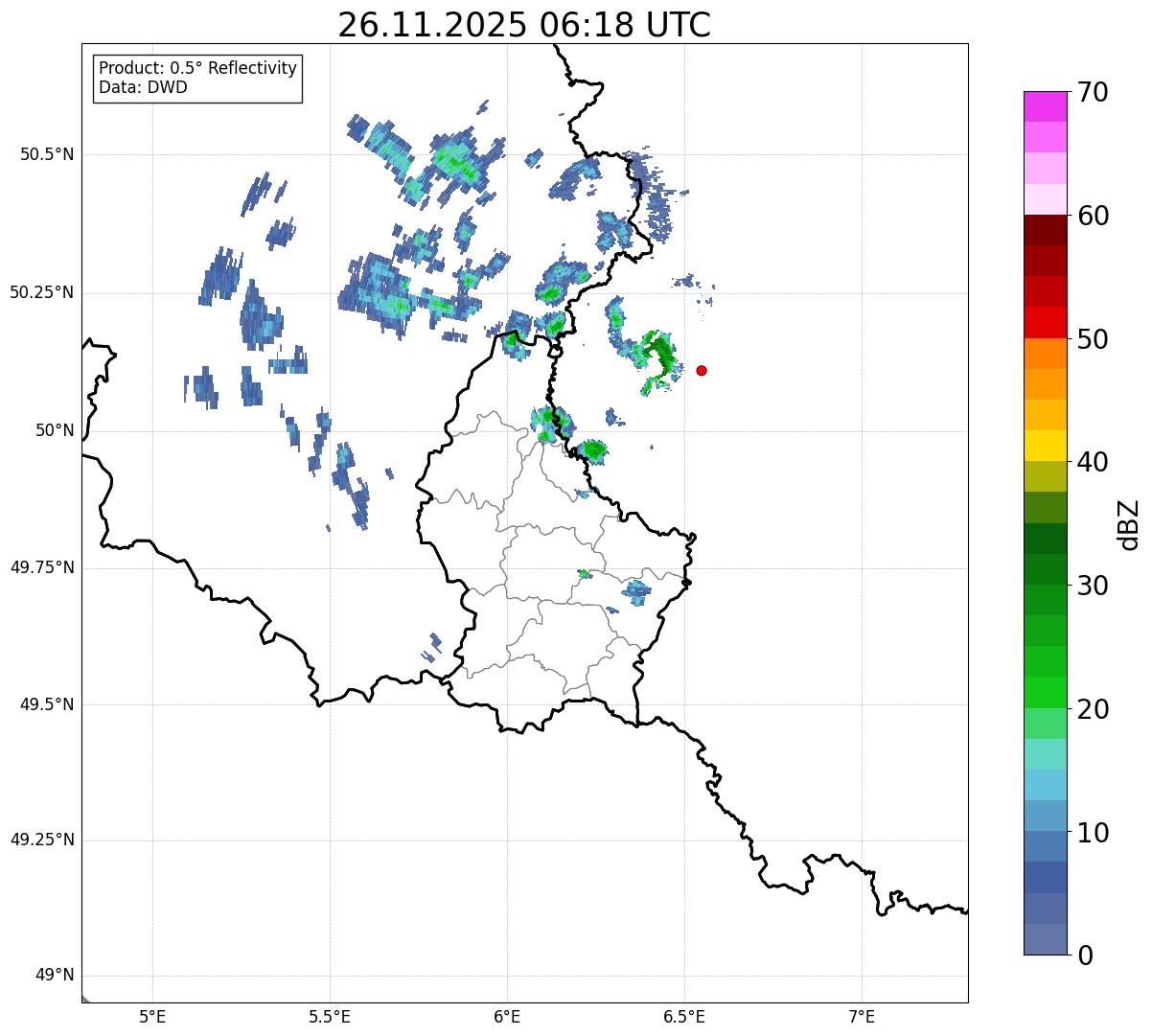
Task: Click the colorbar tick label "50"
Action: click(x=1093, y=339)
